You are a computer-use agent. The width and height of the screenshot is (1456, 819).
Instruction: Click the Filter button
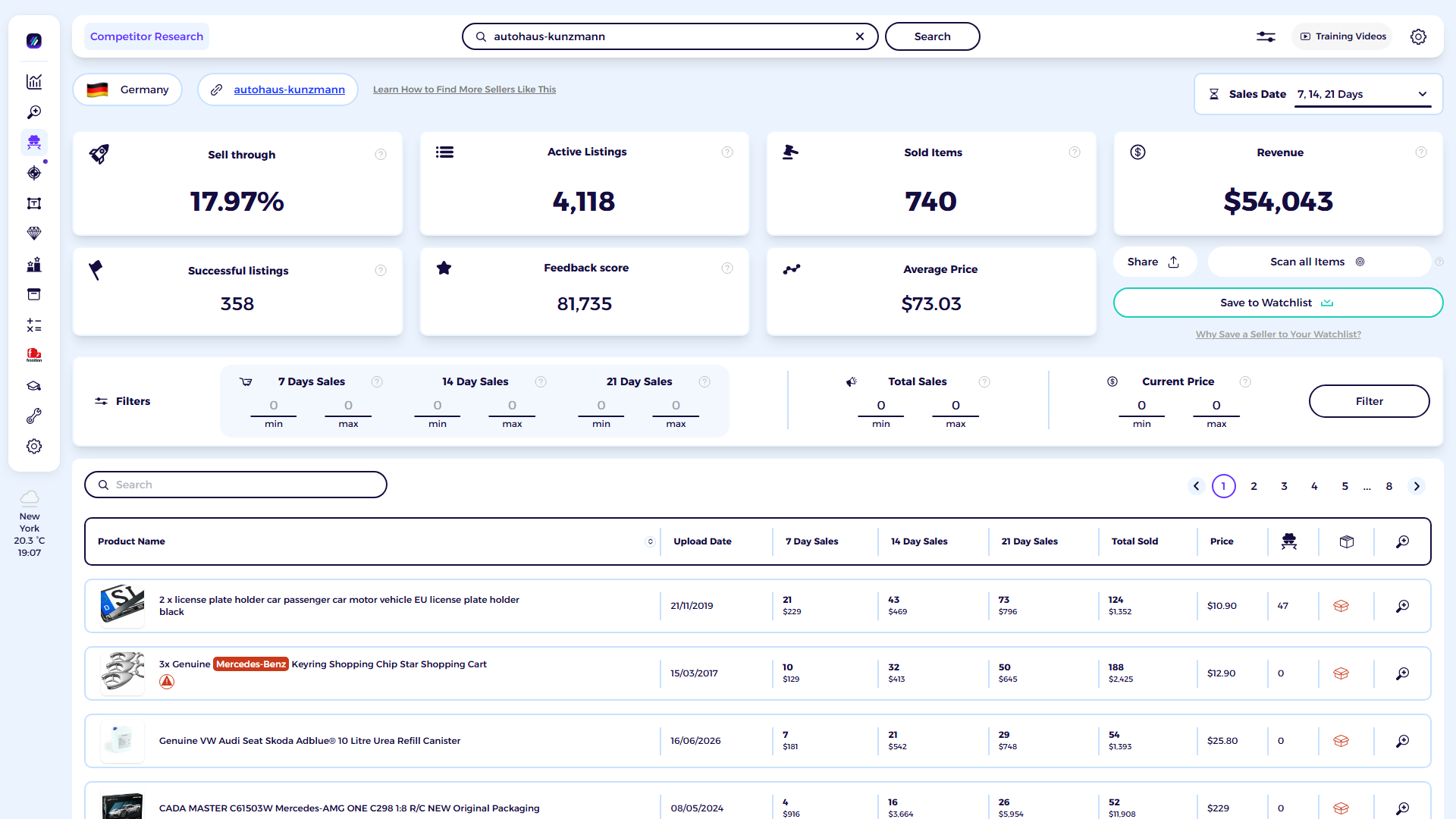point(1369,401)
